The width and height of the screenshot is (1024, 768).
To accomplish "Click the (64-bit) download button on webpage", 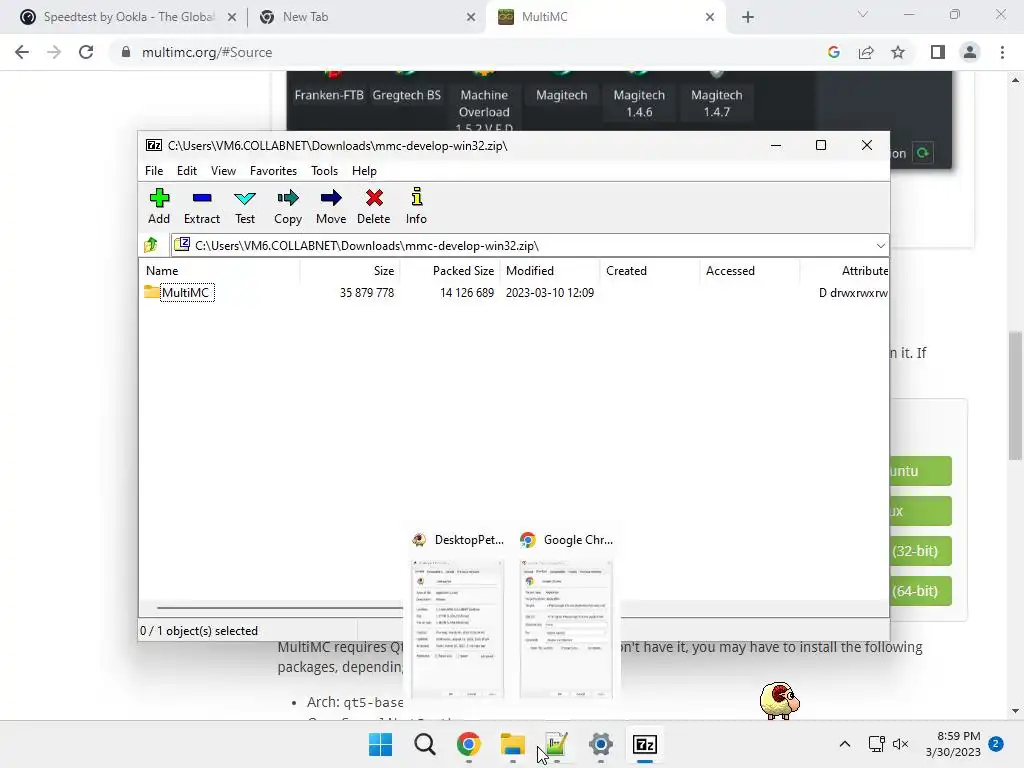I will [x=920, y=590].
